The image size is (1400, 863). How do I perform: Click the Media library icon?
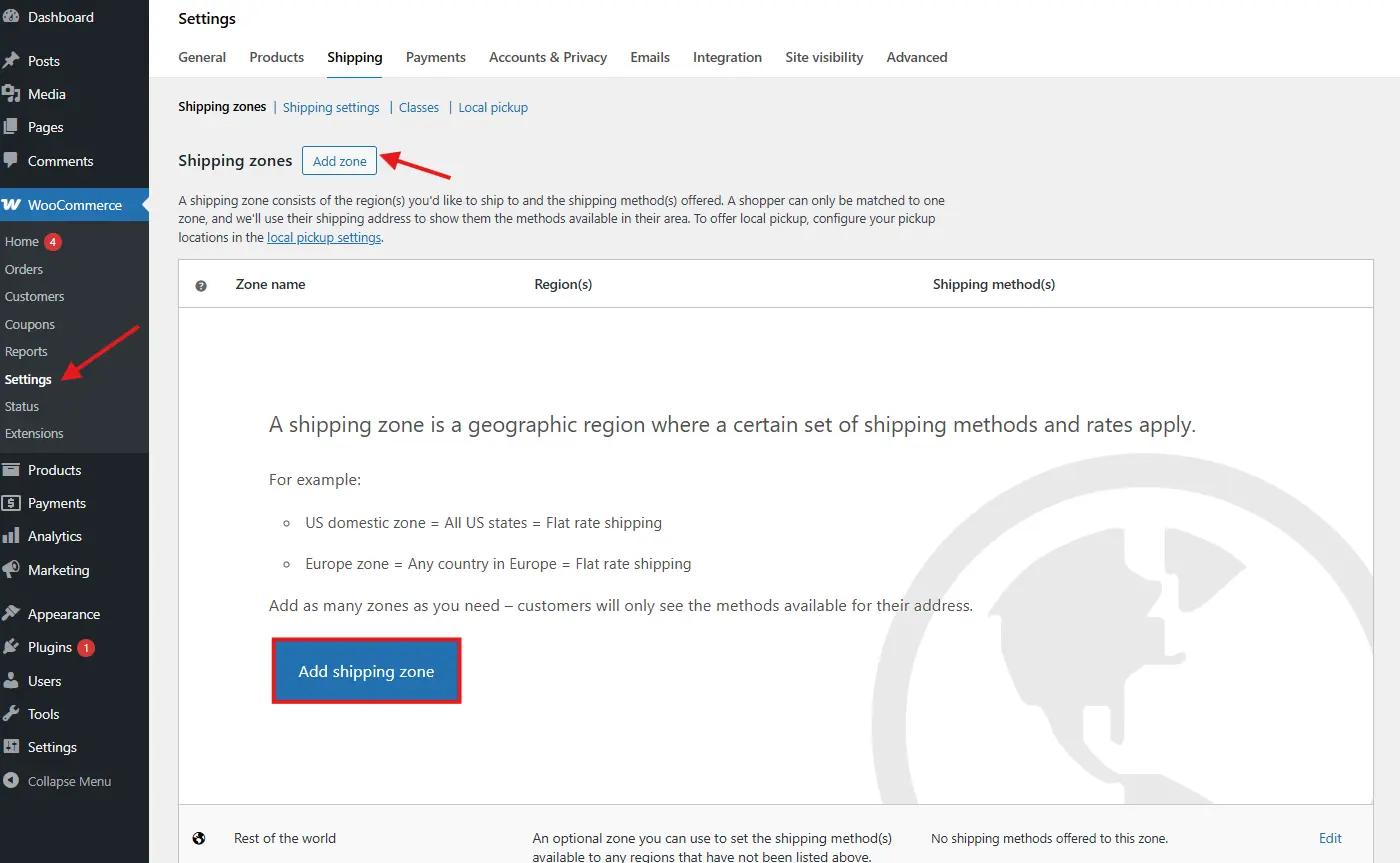pos(11,94)
